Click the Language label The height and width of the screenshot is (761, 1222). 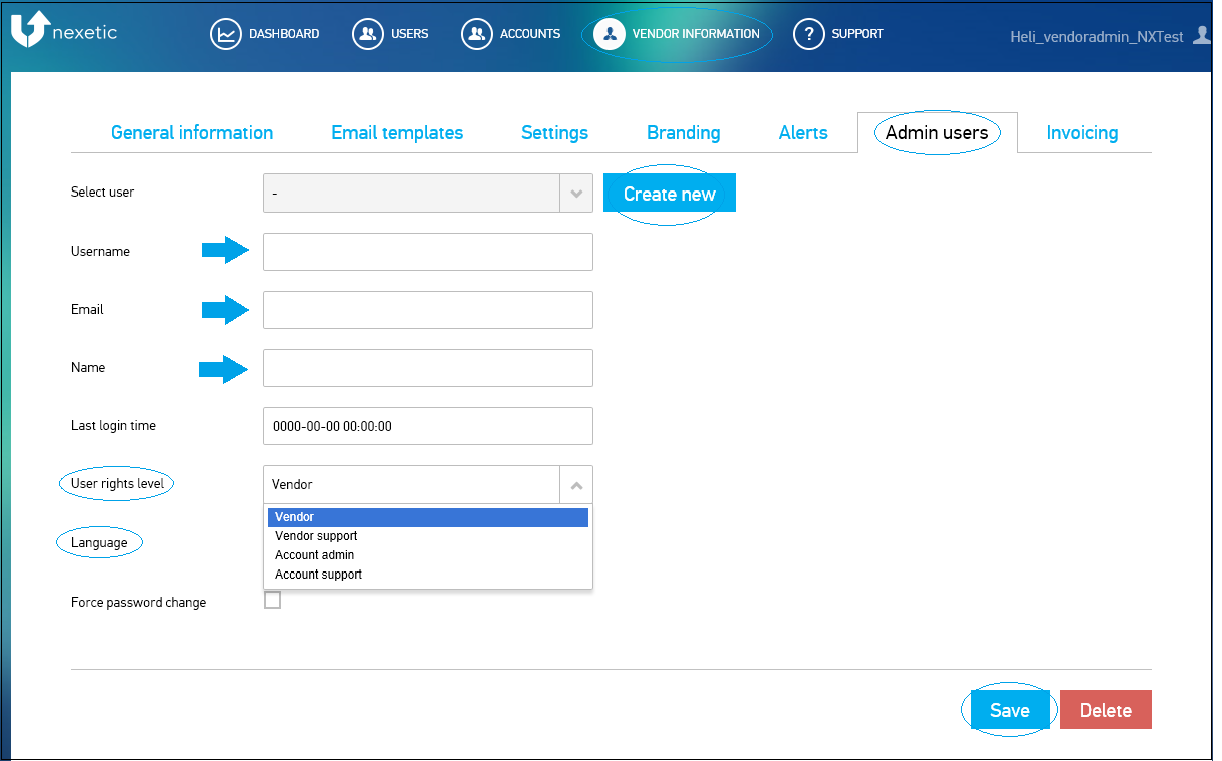pyautogui.click(x=99, y=542)
